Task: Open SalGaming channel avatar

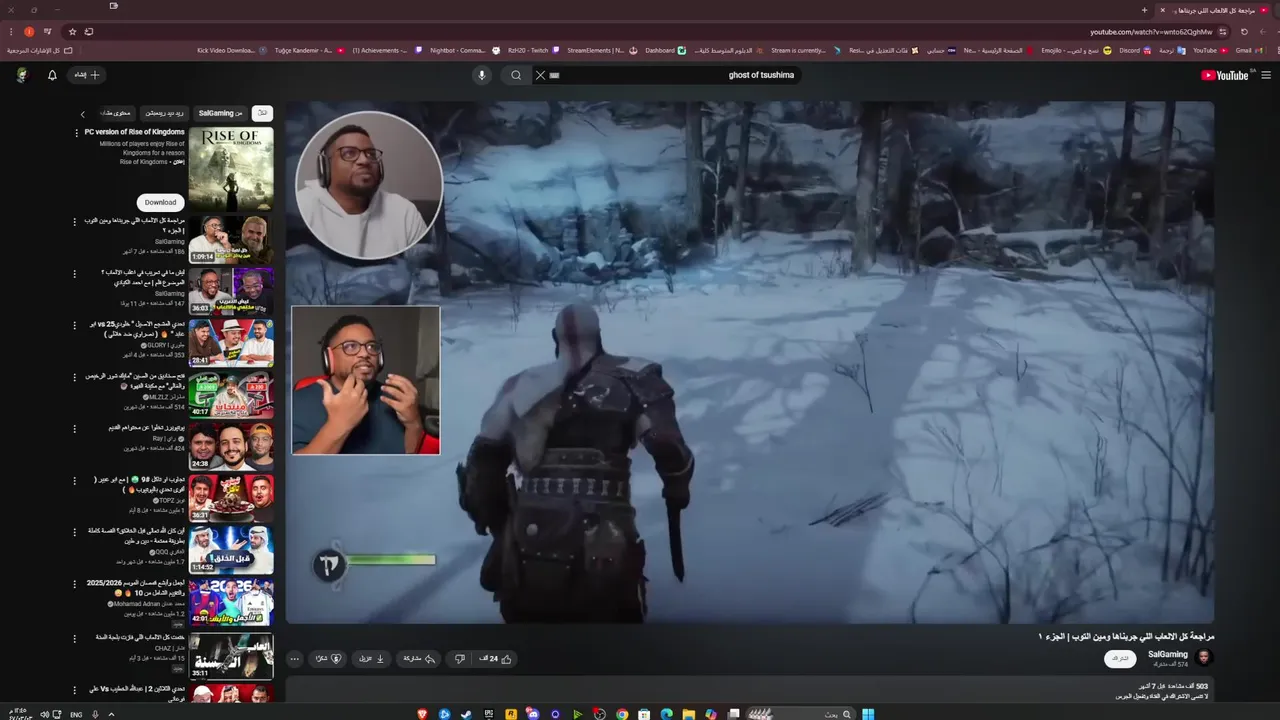Action: click(1204, 658)
